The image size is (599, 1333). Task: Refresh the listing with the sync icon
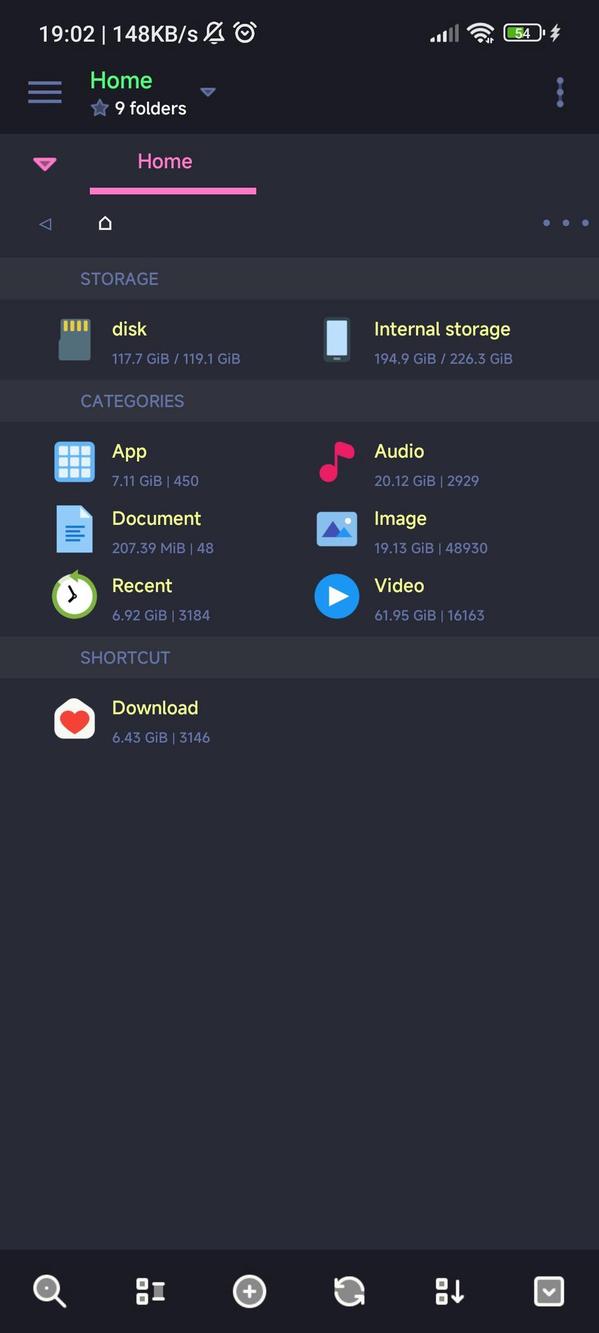(349, 1291)
